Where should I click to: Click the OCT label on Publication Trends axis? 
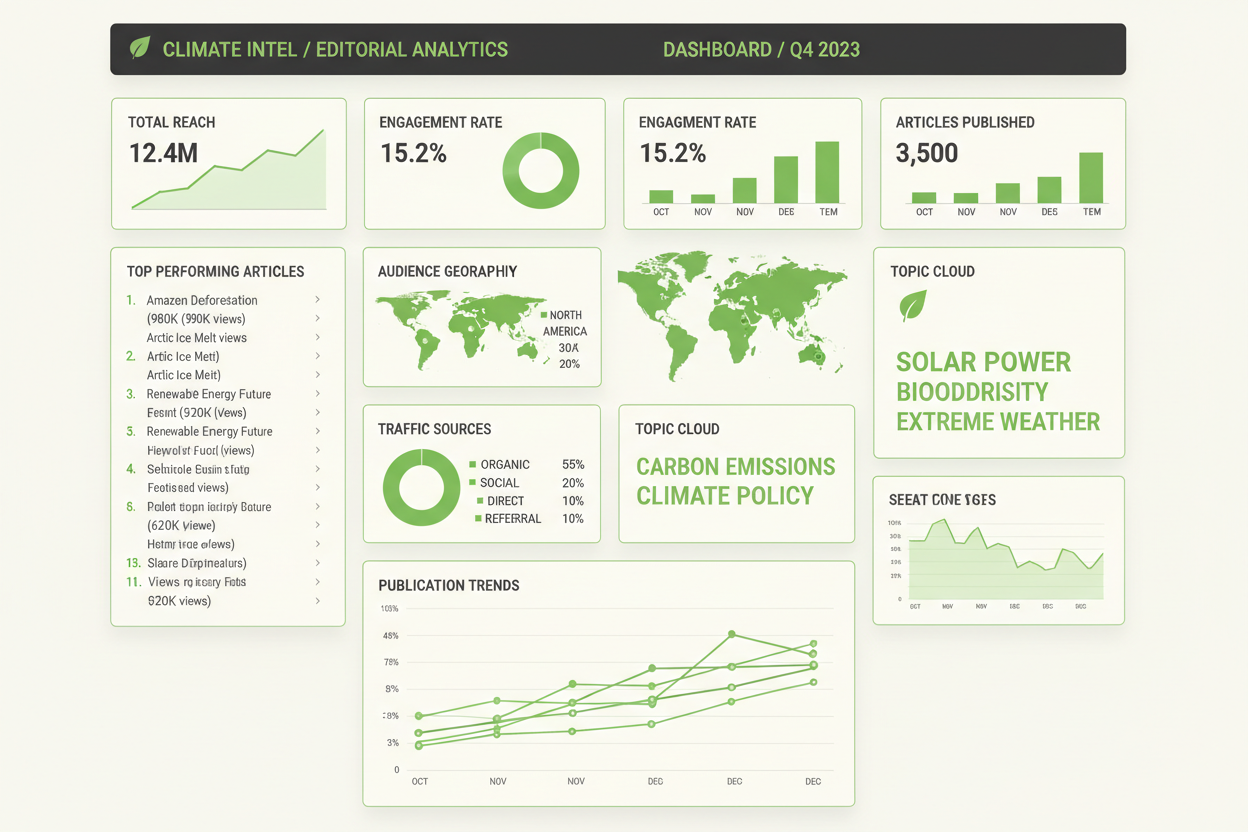point(420,781)
